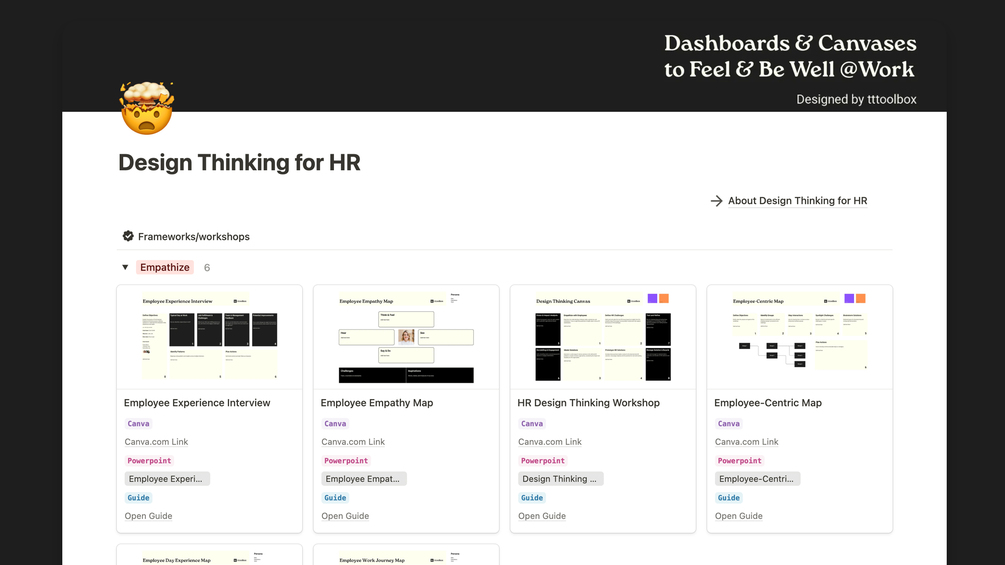Open Employee Day Experience Map thumbnail

[210, 555]
